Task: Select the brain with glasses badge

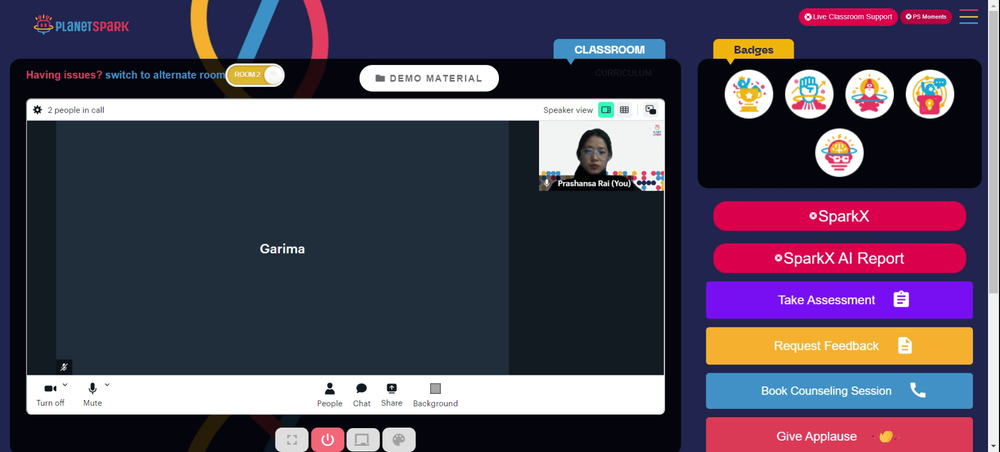Action: [x=839, y=153]
